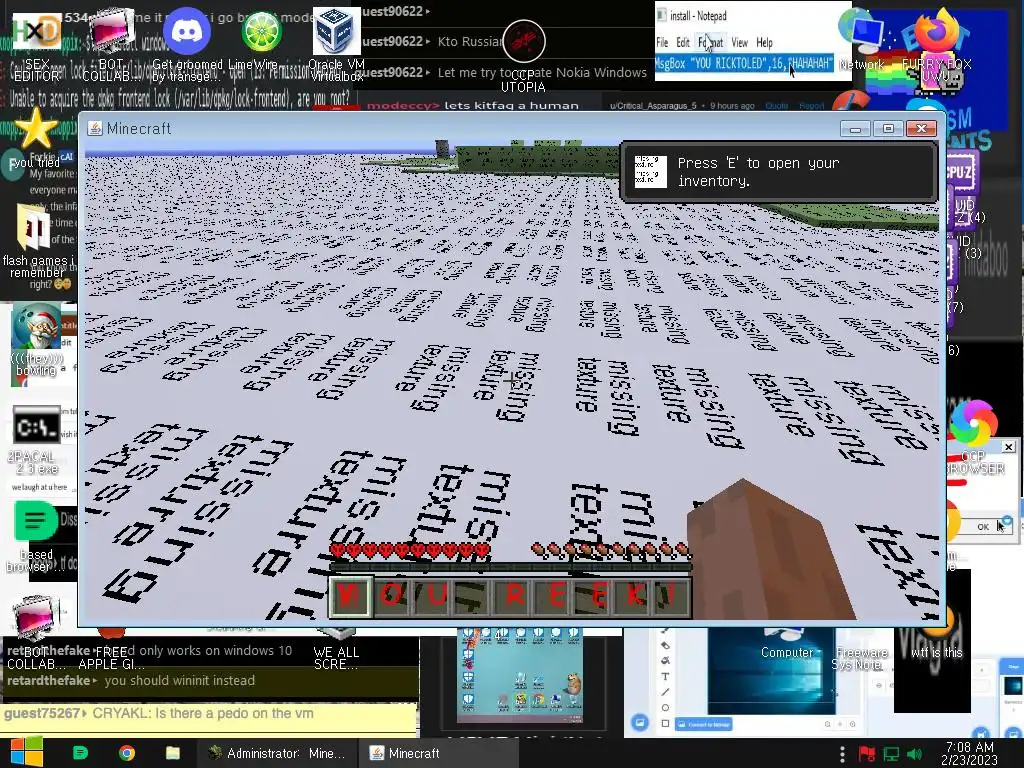This screenshot has width=1024, height=768.
Task: Click the network monitor tray icon
Action: (891, 754)
